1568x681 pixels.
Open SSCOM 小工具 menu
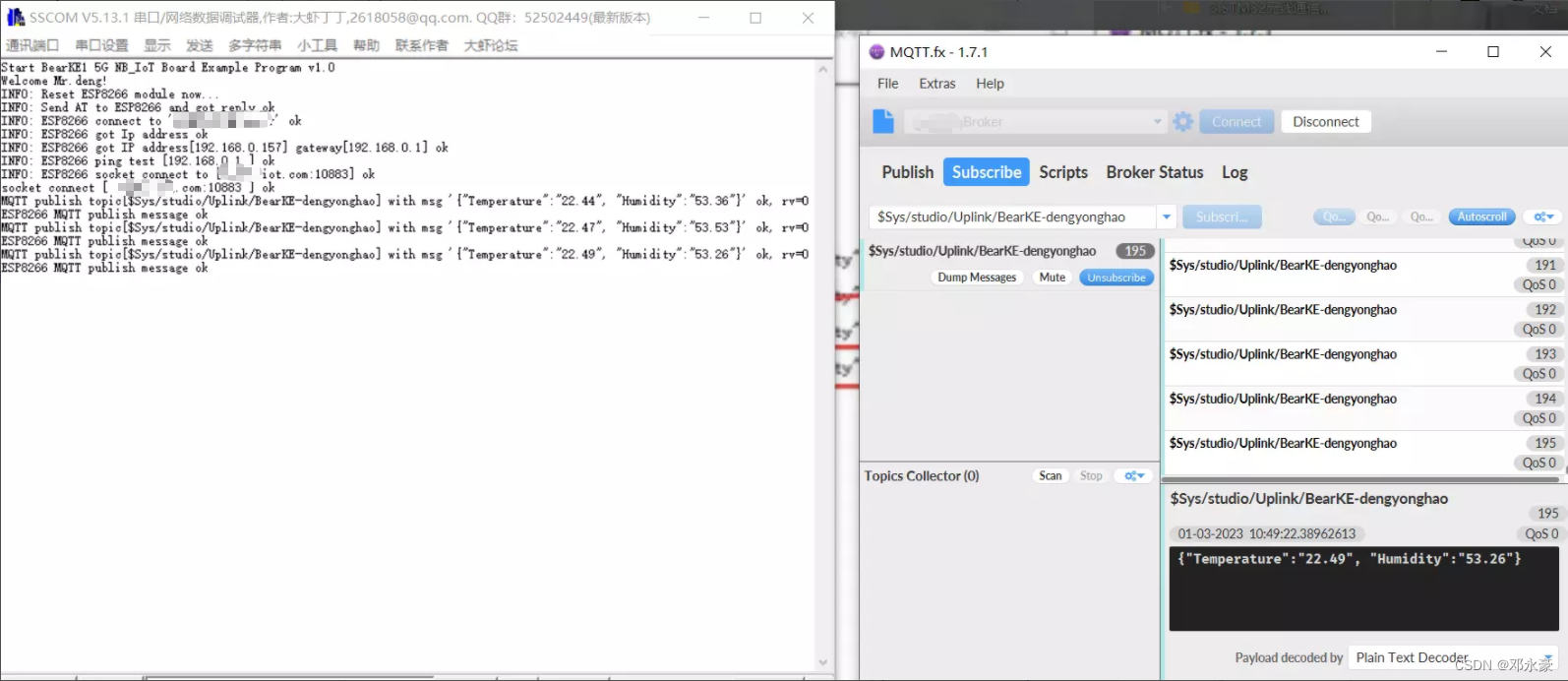[x=318, y=45]
